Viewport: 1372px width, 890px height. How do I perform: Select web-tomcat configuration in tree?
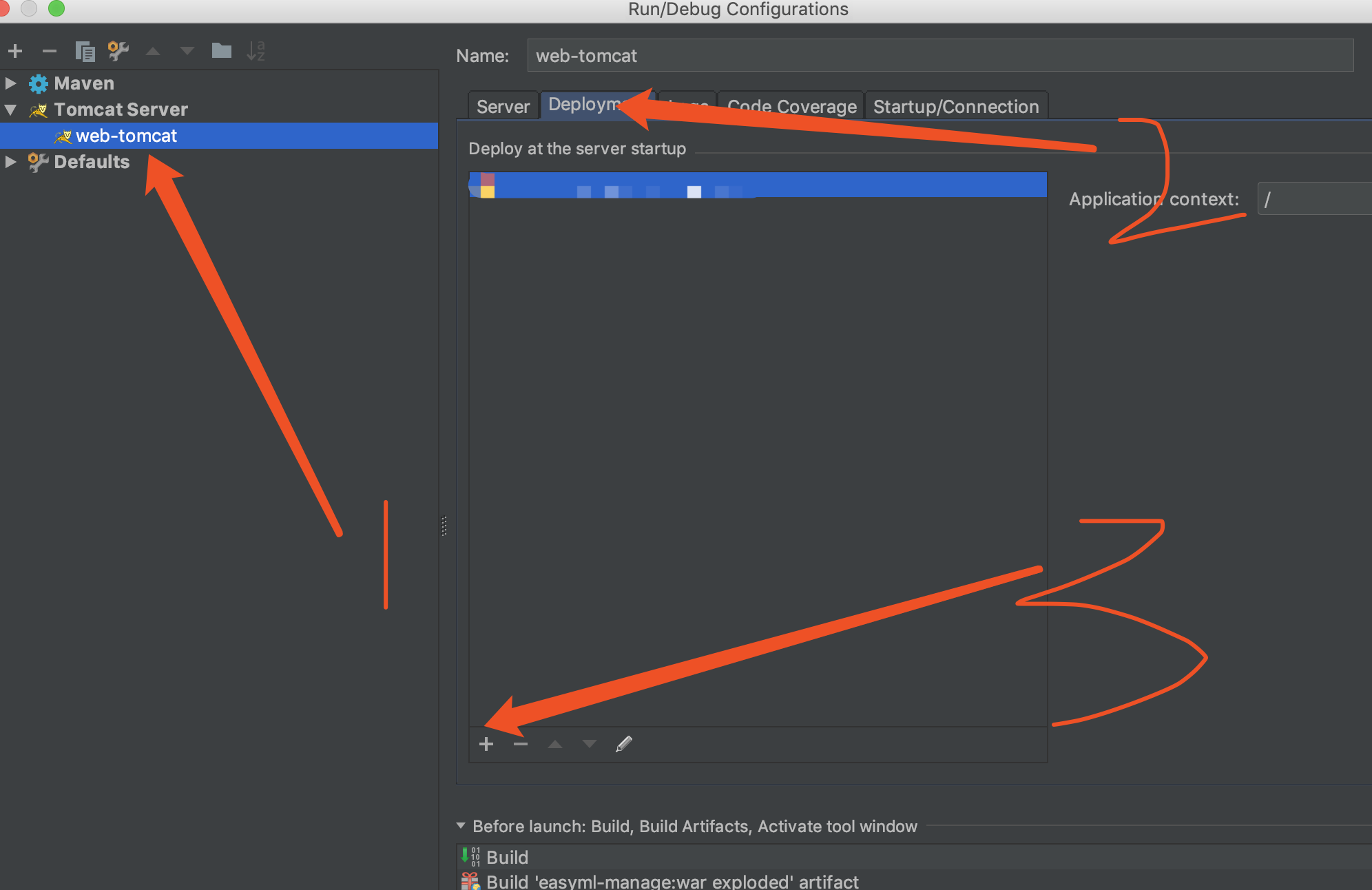[219, 136]
